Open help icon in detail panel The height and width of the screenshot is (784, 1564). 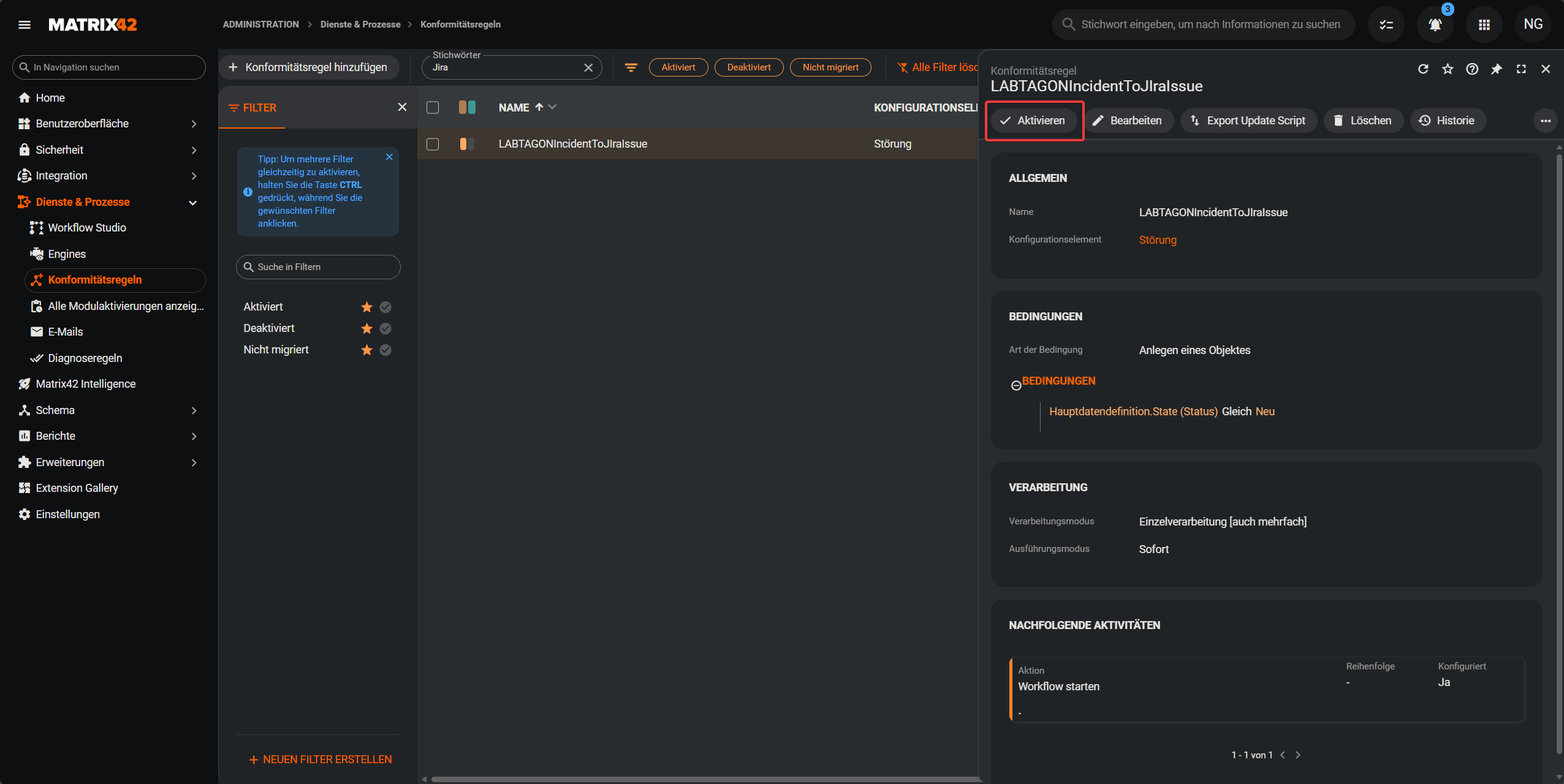pos(1472,69)
